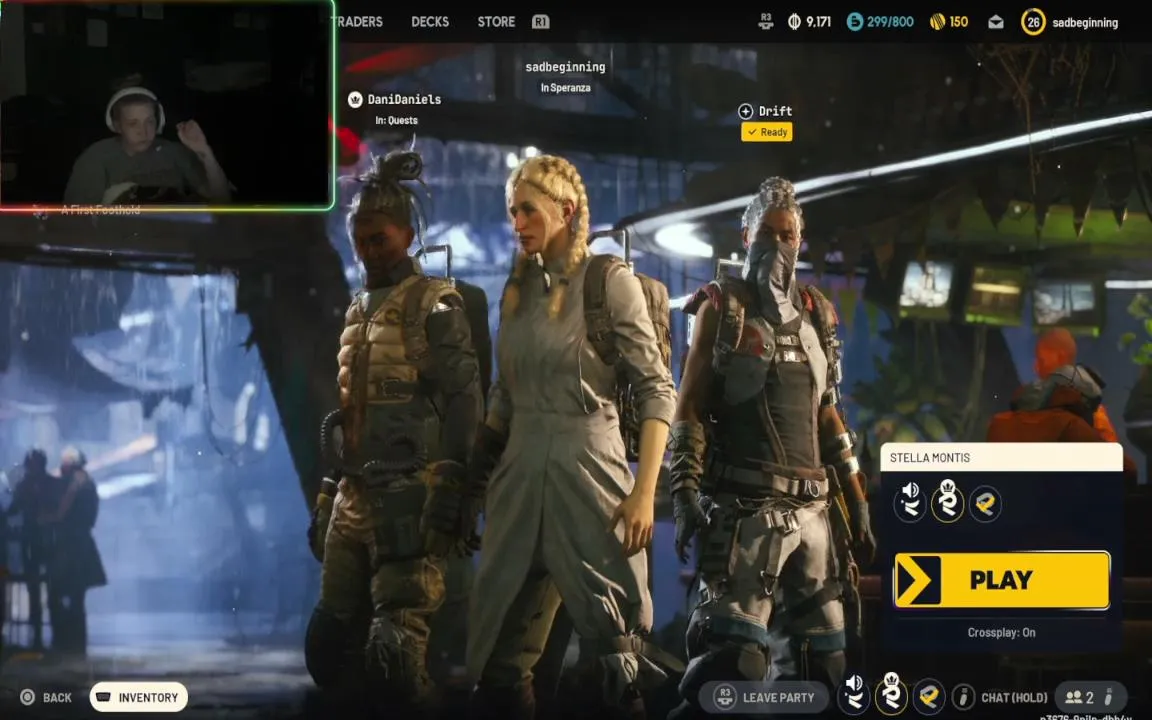The height and width of the screenshot is (720, 1152).
Task: Click speaker raider icon in bottom bar
Action: tap(853, 694)
